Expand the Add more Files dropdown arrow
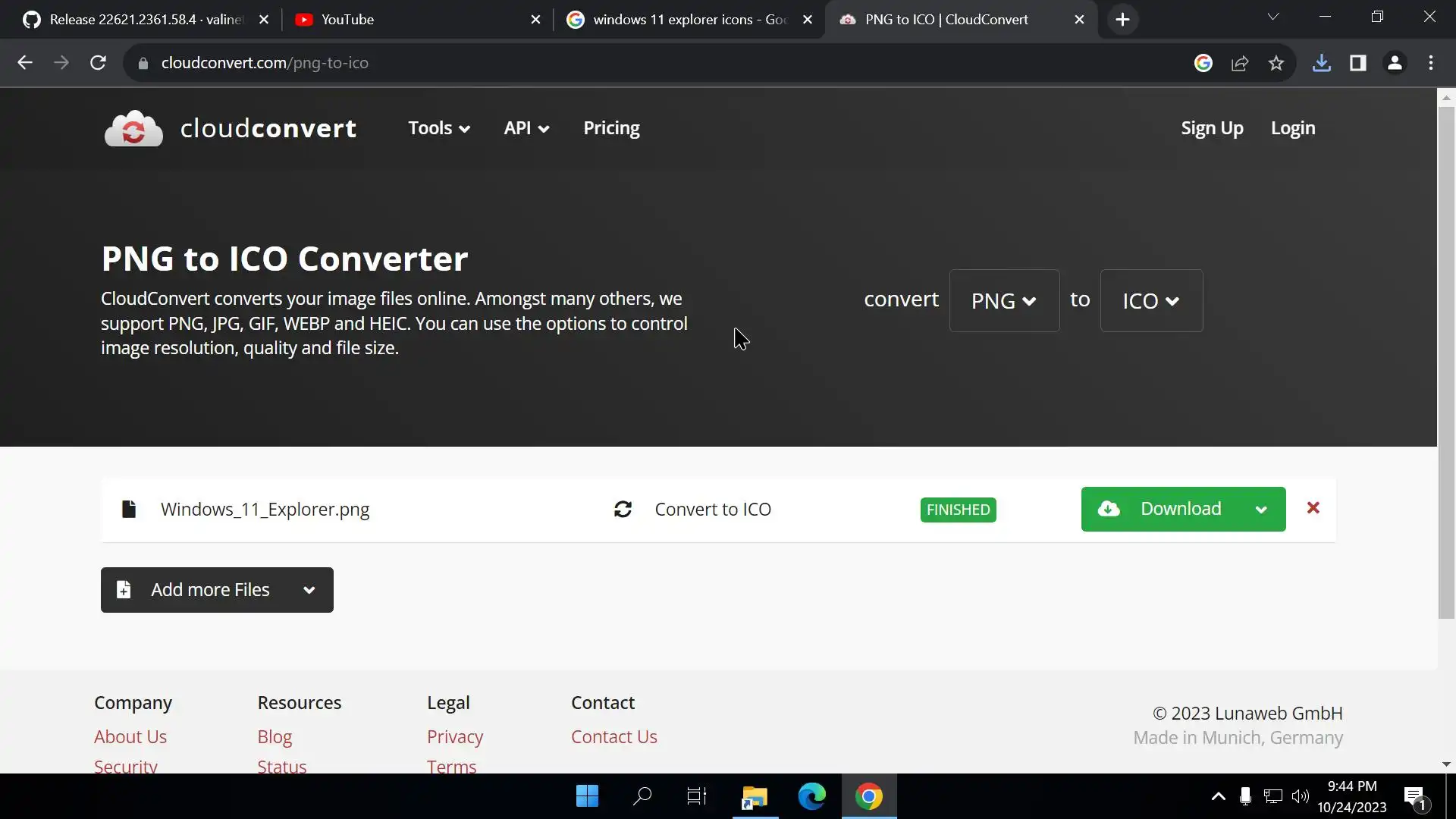This screenshot has height=819, width=1456. point(309,590)
